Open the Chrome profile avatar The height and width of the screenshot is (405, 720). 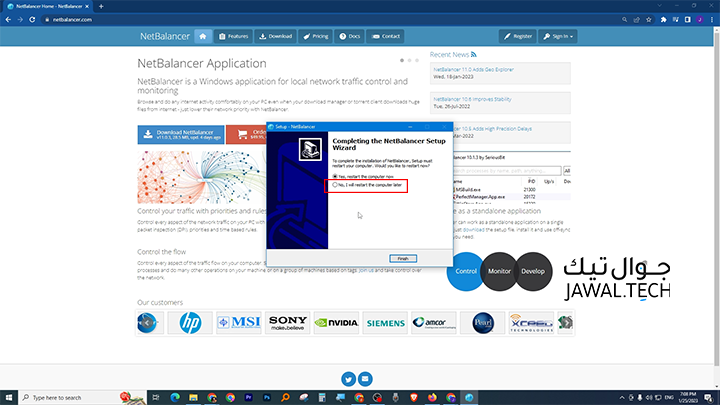point(700,20)
